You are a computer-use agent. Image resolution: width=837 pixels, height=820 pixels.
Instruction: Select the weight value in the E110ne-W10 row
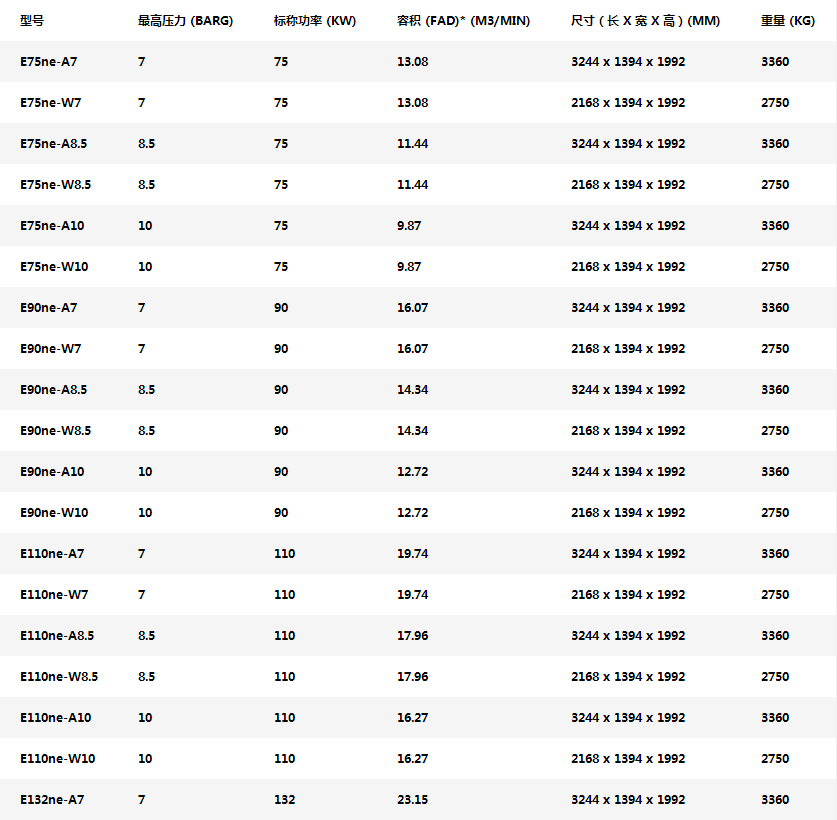[x=774, y=759]
